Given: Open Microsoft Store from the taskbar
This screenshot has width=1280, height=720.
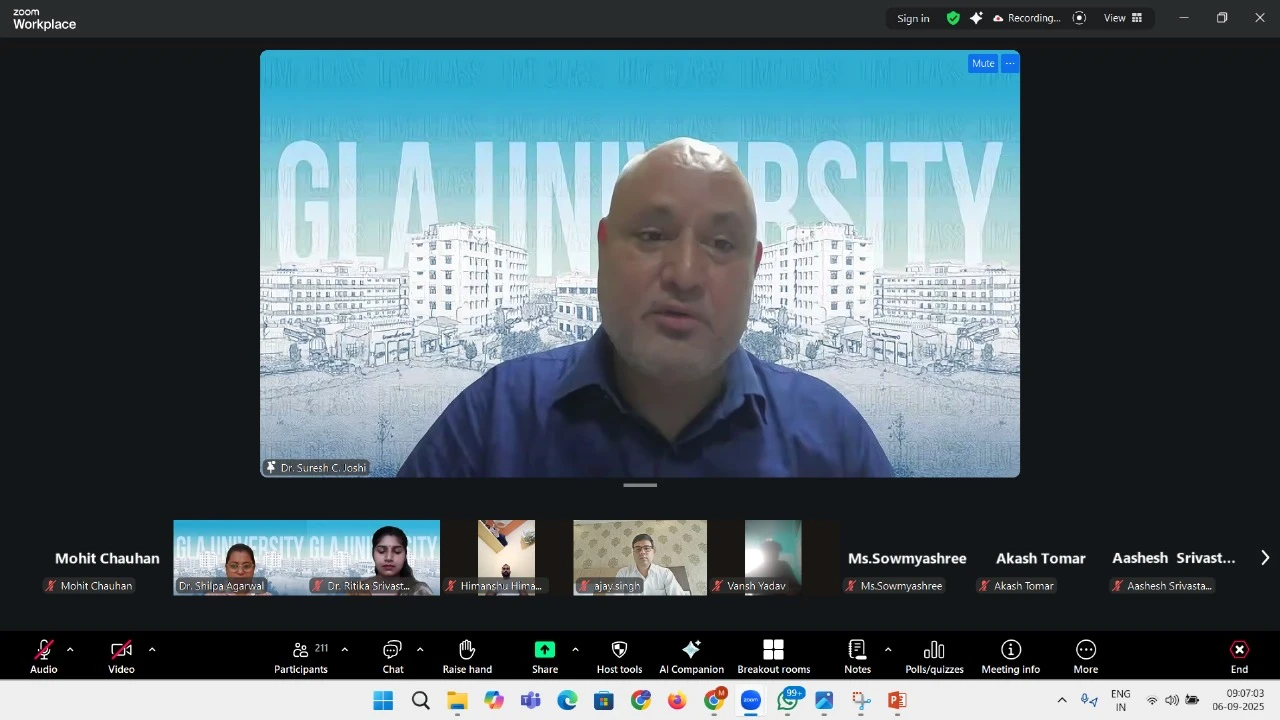Looking at the screenshot, I should (x=604, y=701).
